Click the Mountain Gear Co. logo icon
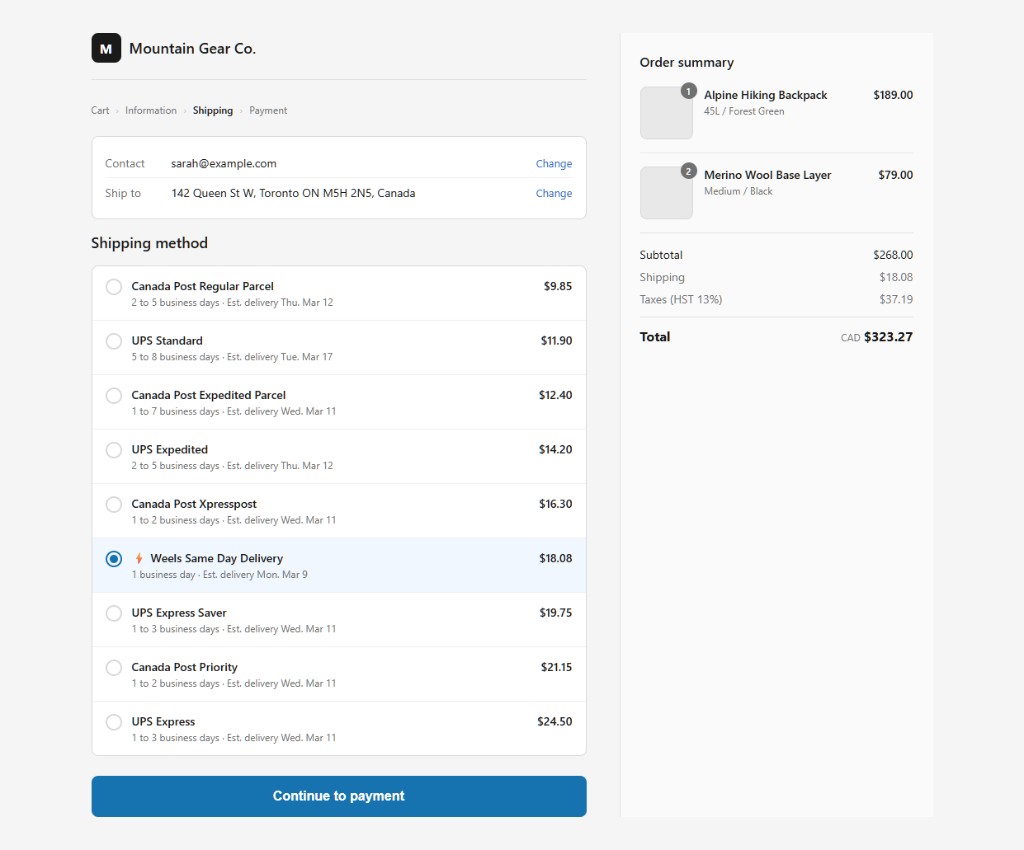 pos(106,47)
